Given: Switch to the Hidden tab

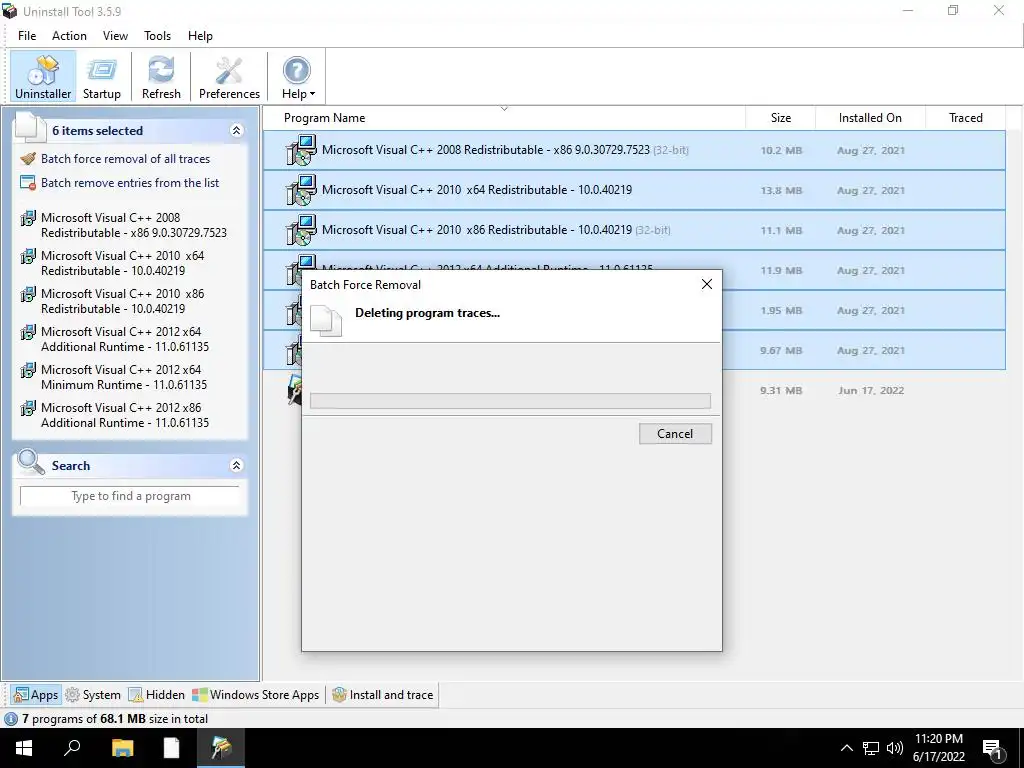Looking at the screenshot, I should (157, 695).
